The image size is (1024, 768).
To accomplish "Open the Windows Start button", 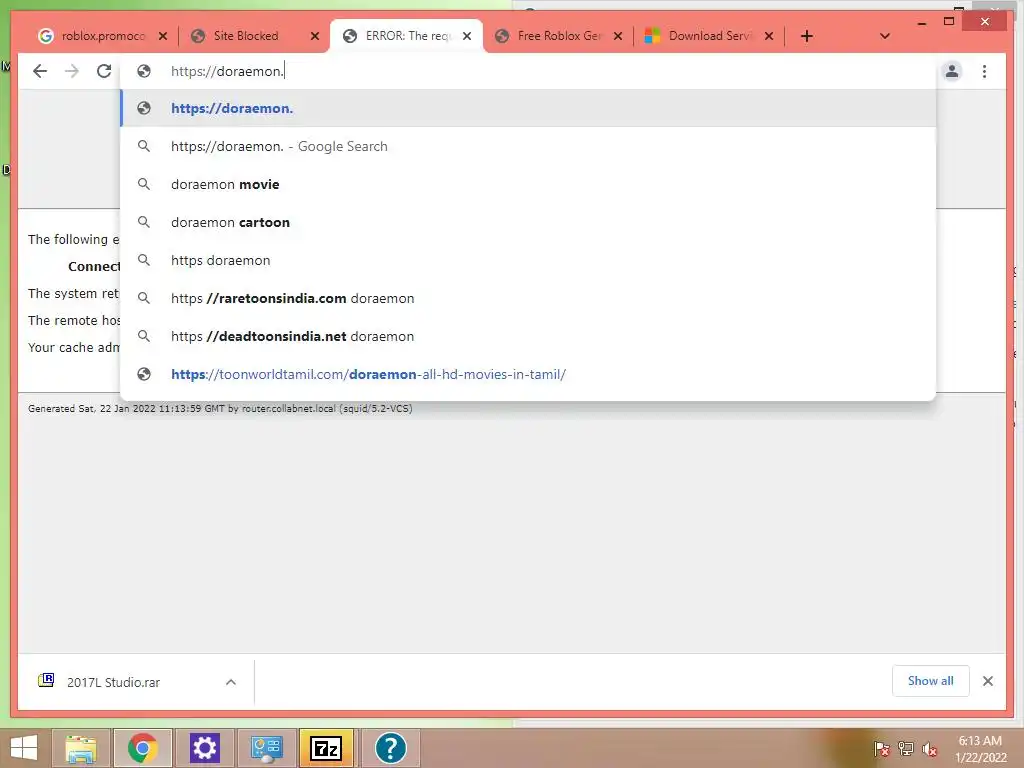I will tap(24, 748).
